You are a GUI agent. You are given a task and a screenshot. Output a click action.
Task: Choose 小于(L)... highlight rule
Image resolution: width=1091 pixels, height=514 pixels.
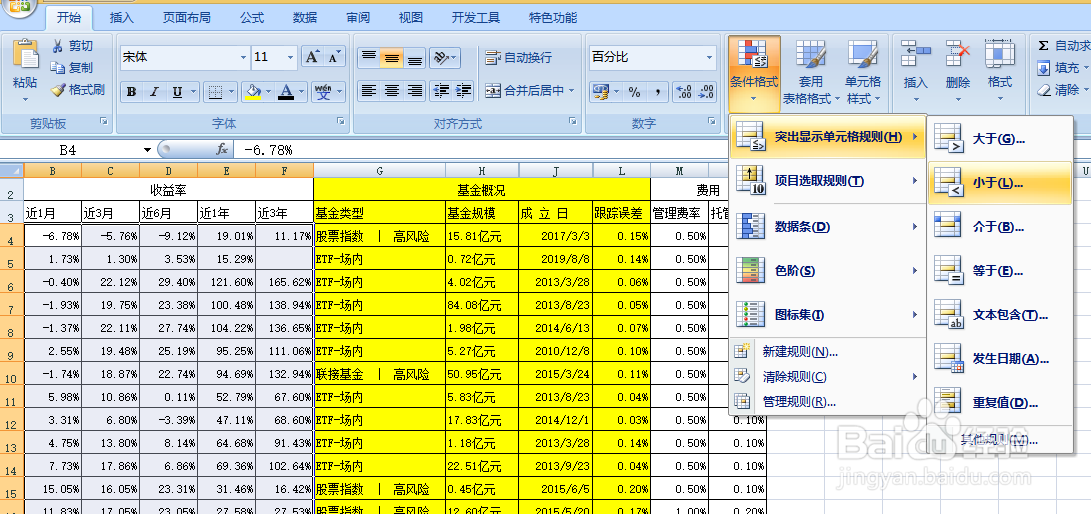(1000, 183)
